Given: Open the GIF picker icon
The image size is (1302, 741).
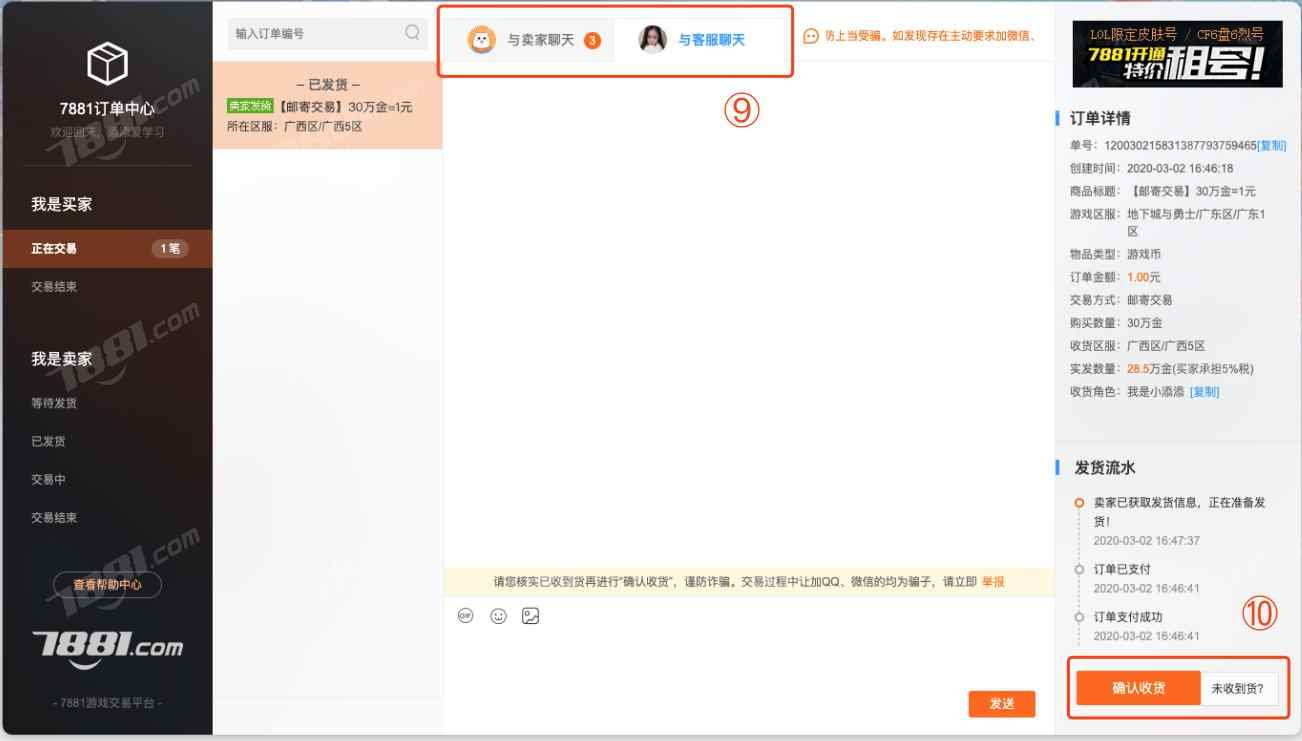Looking at the screenshot, I should (x=464, y=616).
